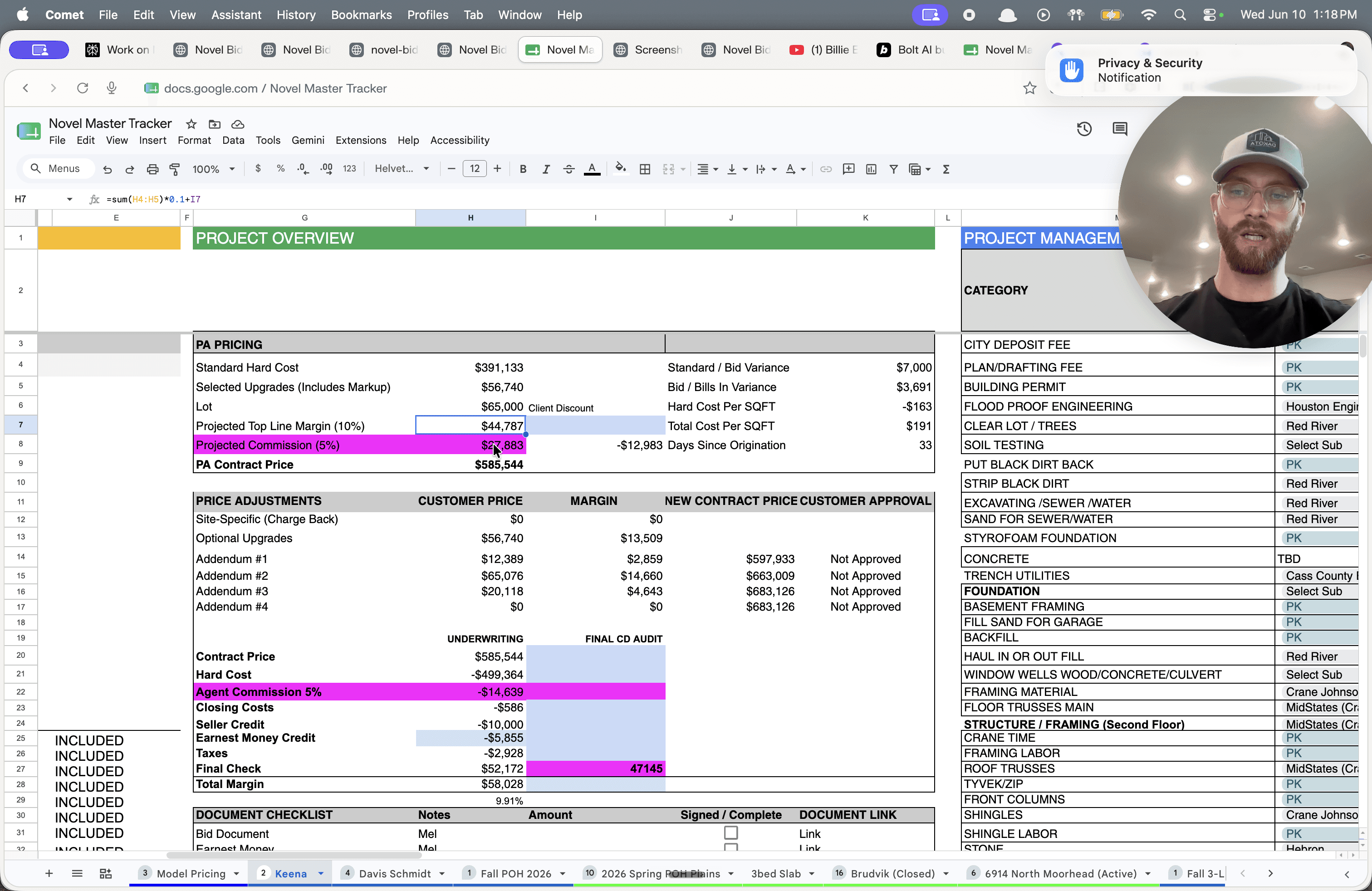1372x891 pixels.
Task: Check the Bid Document signed checkbox
Action: pos(730,832)
